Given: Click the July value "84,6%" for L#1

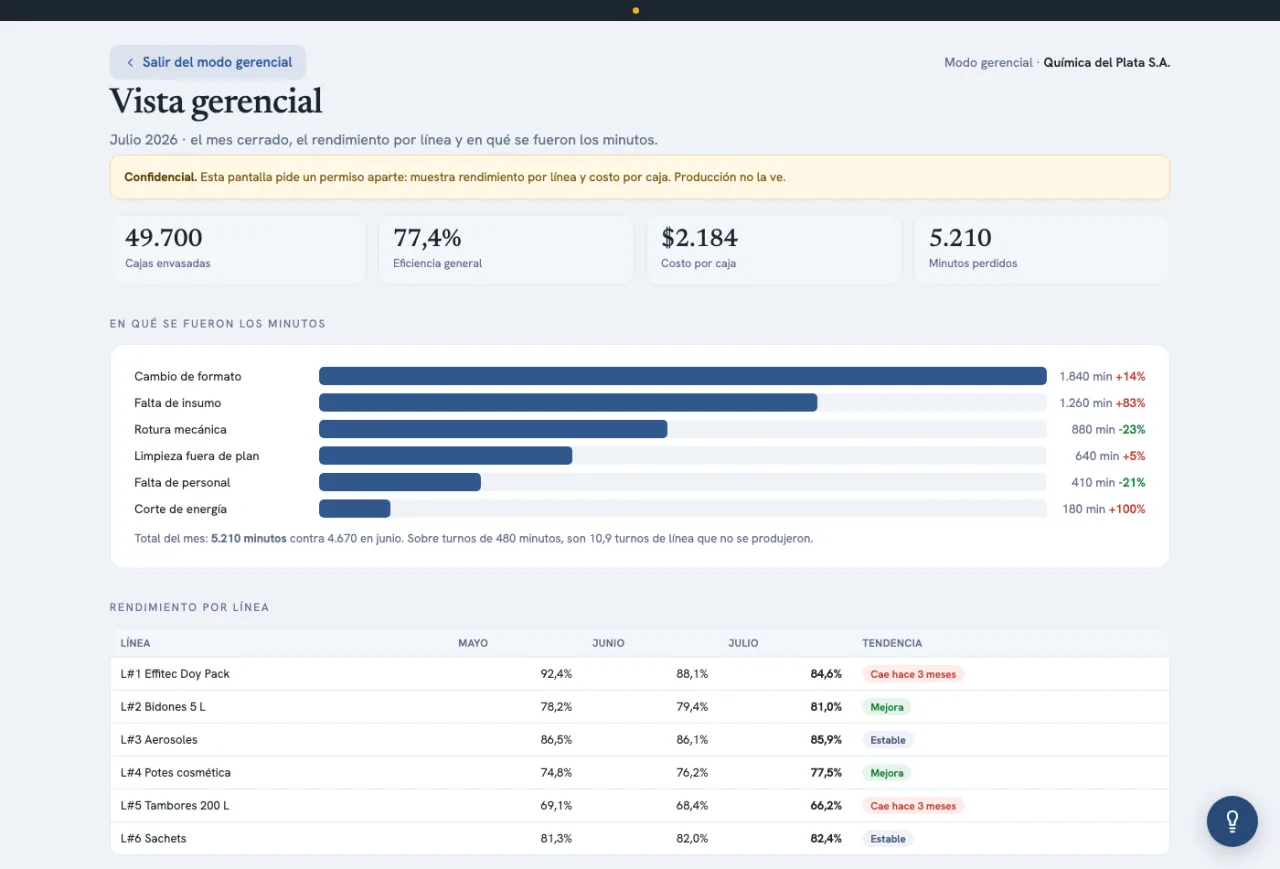Looking at the screenshot, I should (826, 674).
